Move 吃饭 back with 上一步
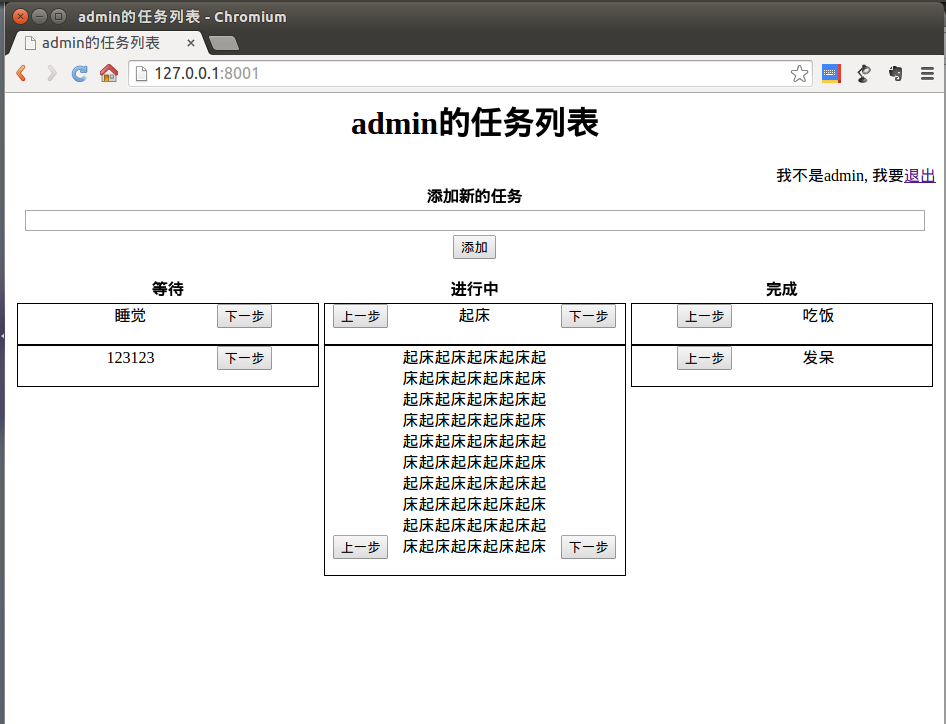Viewport: 946px width, 724px height. pos(704,316)
